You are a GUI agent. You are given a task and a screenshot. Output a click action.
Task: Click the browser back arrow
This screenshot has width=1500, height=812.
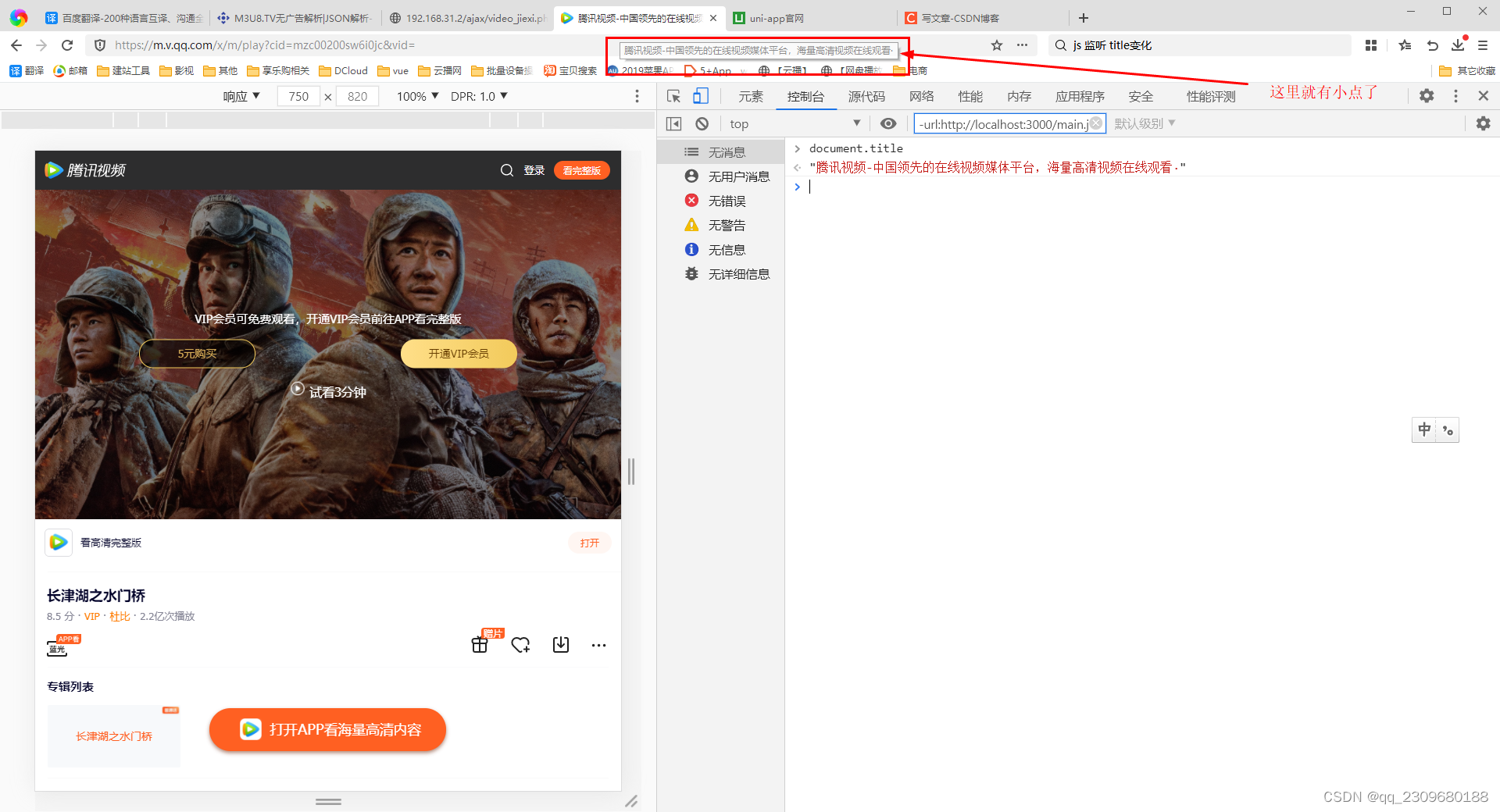tap(16, 45)
